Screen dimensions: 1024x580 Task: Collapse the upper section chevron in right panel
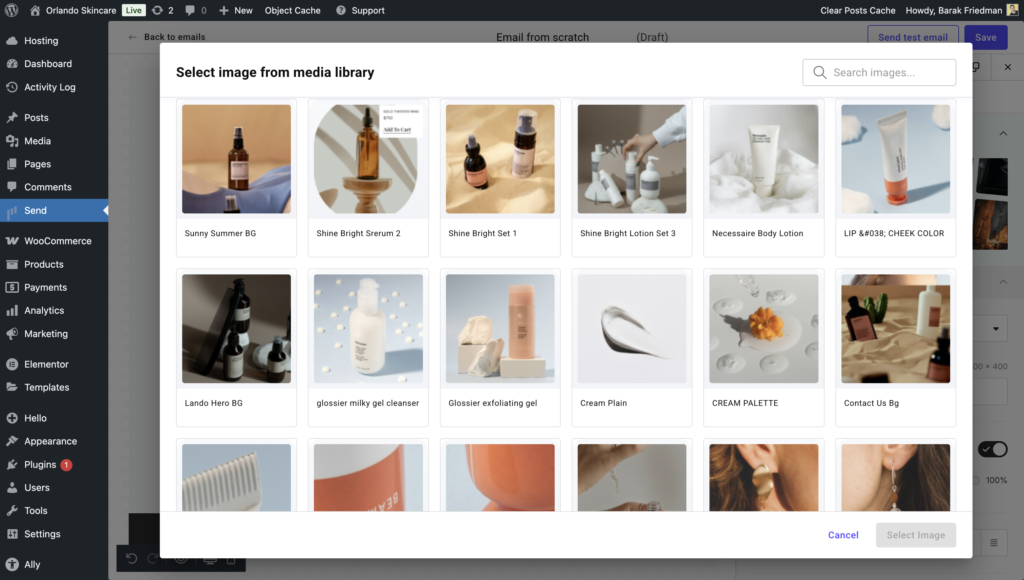1003,133
